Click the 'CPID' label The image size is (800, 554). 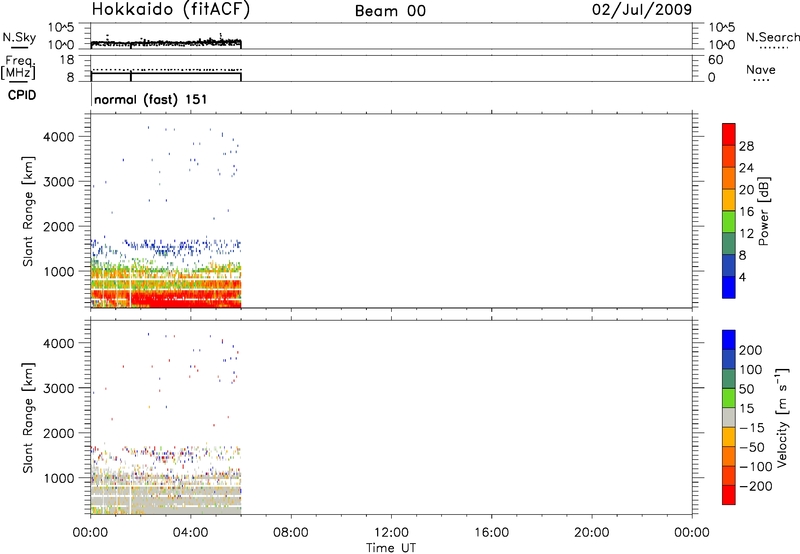[22, 95]
